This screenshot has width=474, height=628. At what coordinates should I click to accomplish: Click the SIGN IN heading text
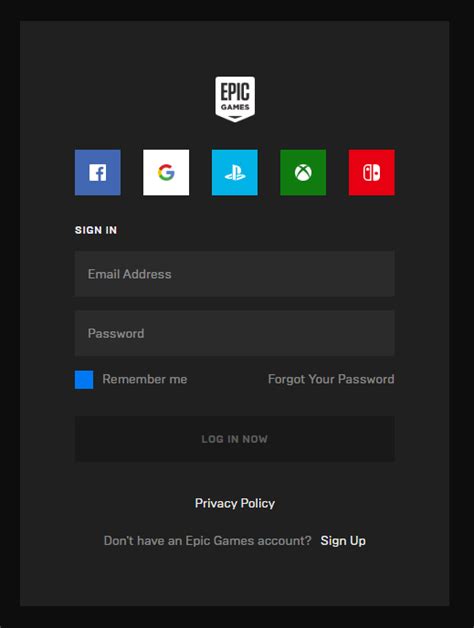click(x=96, y=230)
